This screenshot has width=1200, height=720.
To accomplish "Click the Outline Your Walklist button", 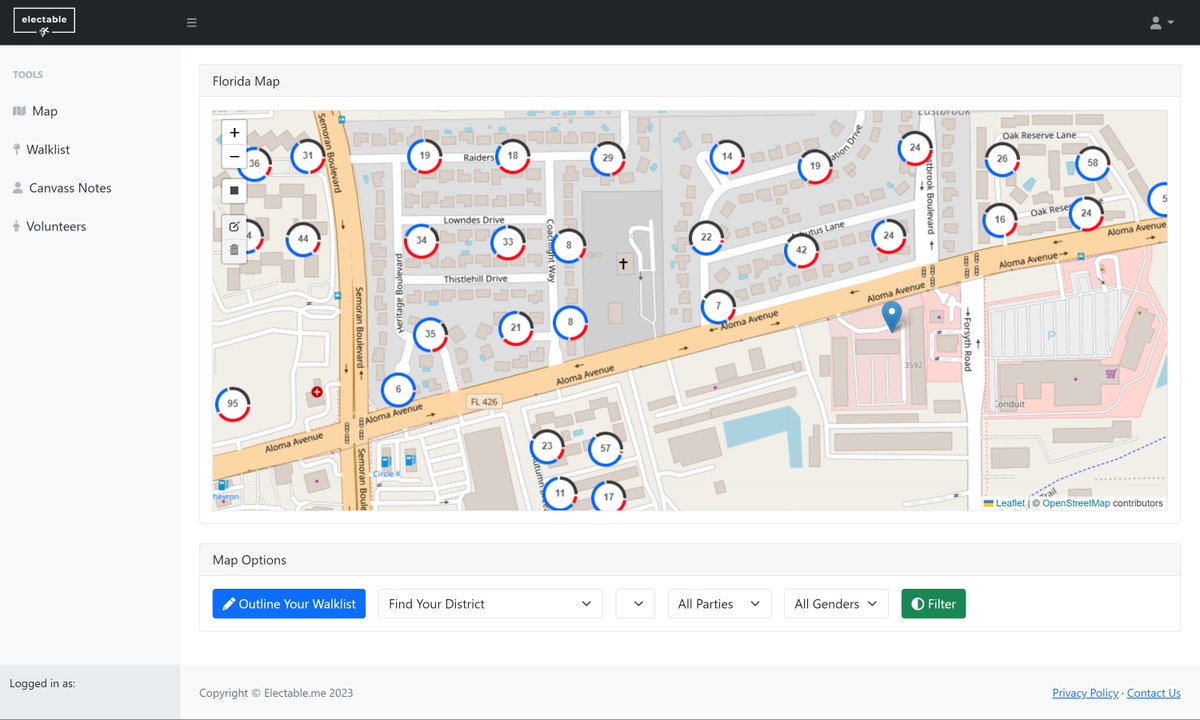I will click(289, 604).
